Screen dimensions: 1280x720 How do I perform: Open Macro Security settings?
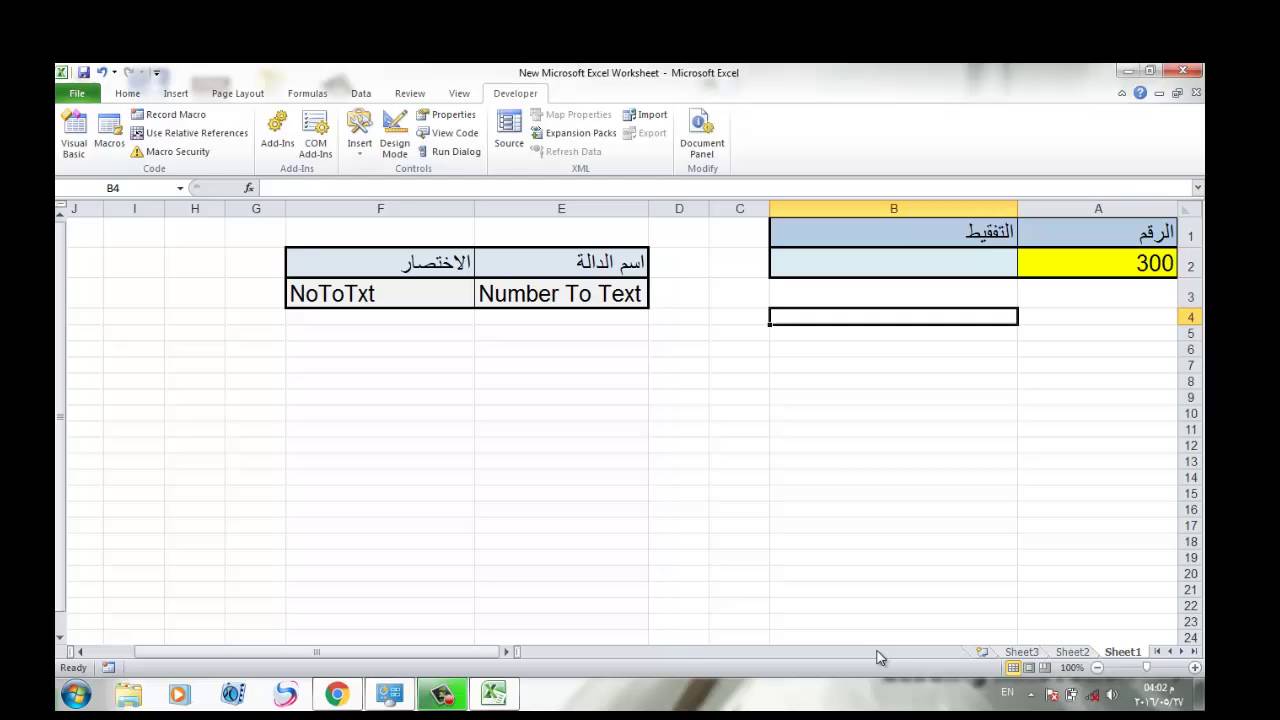tap(170, 152)
